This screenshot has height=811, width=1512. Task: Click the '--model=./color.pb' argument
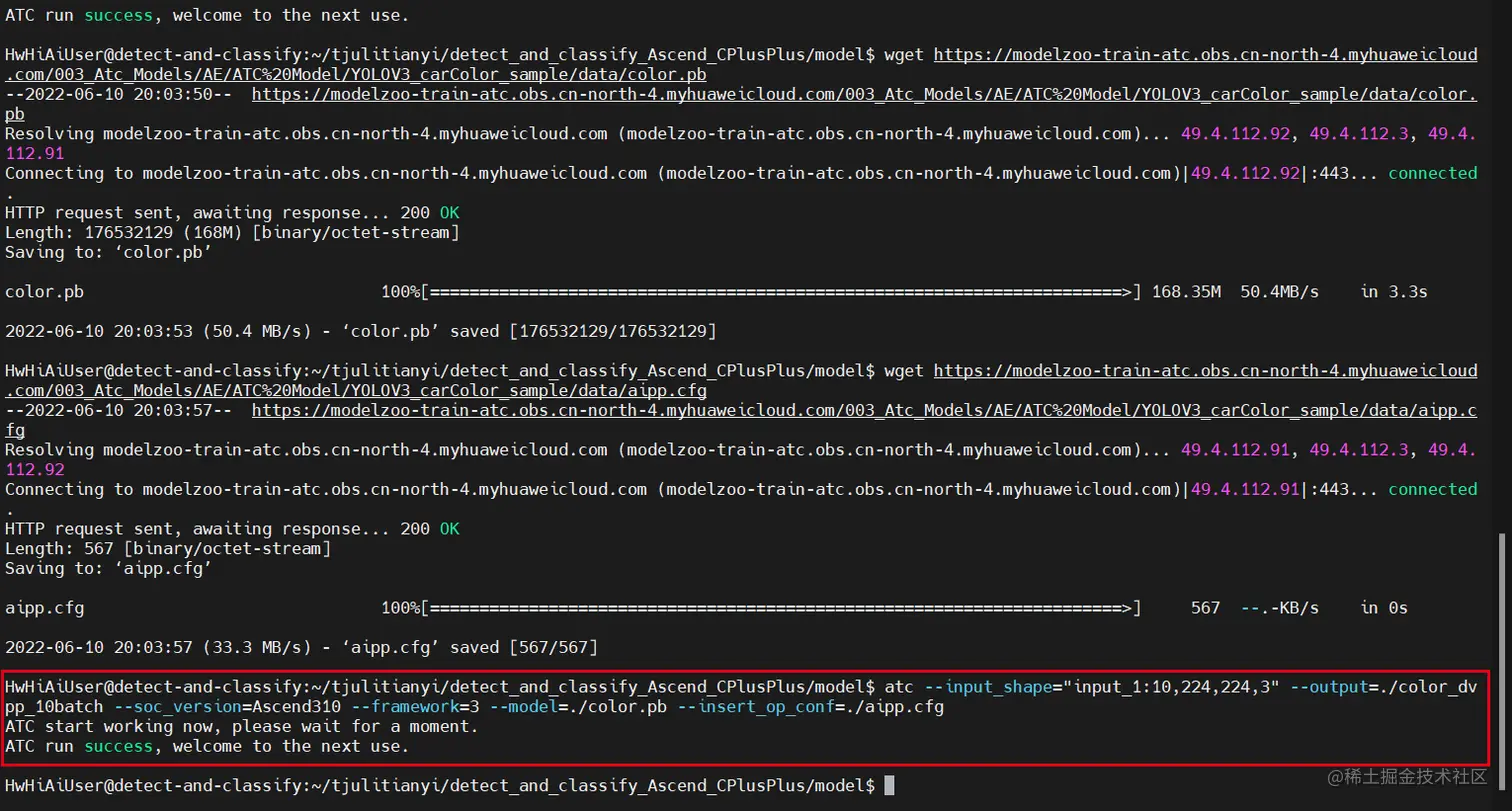click(580, 707)
